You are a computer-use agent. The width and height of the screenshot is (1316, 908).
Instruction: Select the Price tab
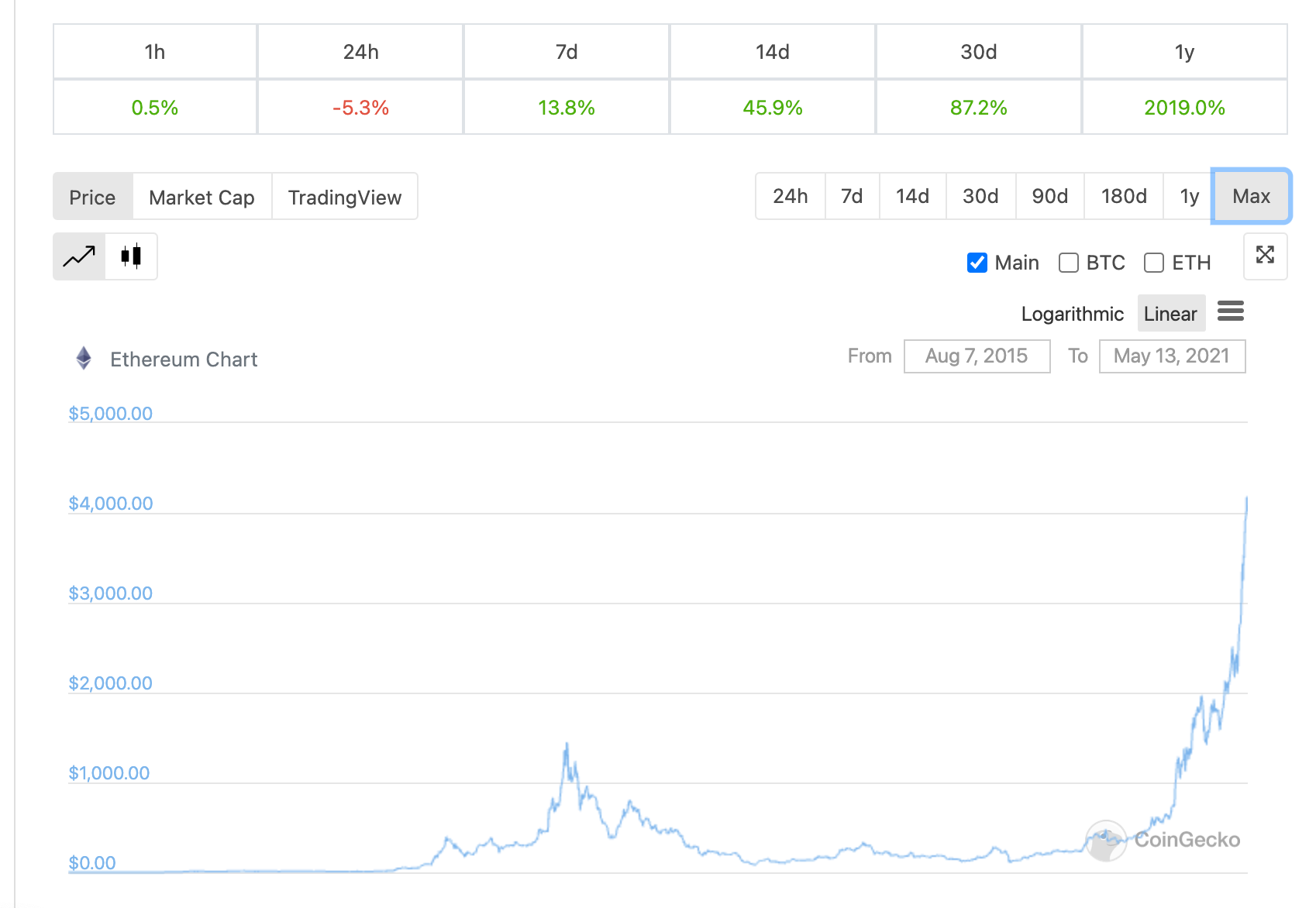92,197
